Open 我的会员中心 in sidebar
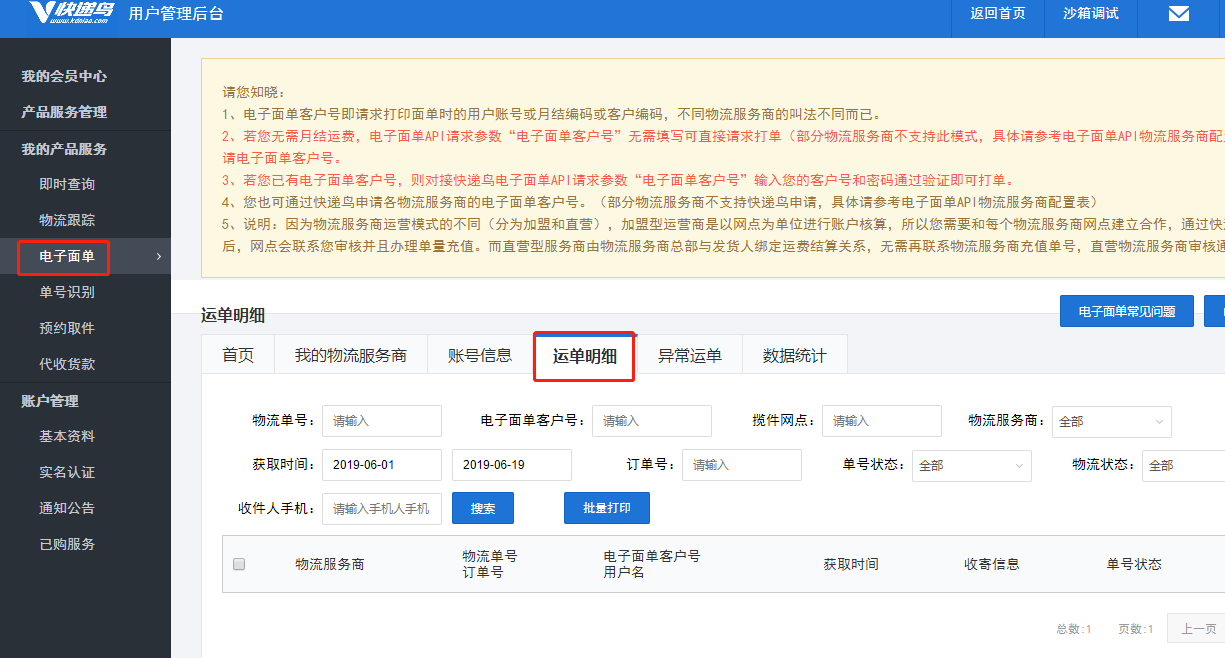This screenshot has height=658, width=1225. coord(64,76)
